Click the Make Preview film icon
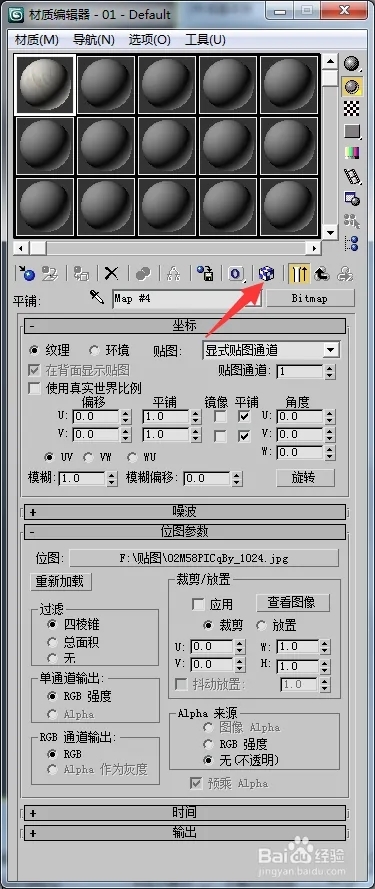The width and height of the screenshot is (375, 889). tap(352, 176)
